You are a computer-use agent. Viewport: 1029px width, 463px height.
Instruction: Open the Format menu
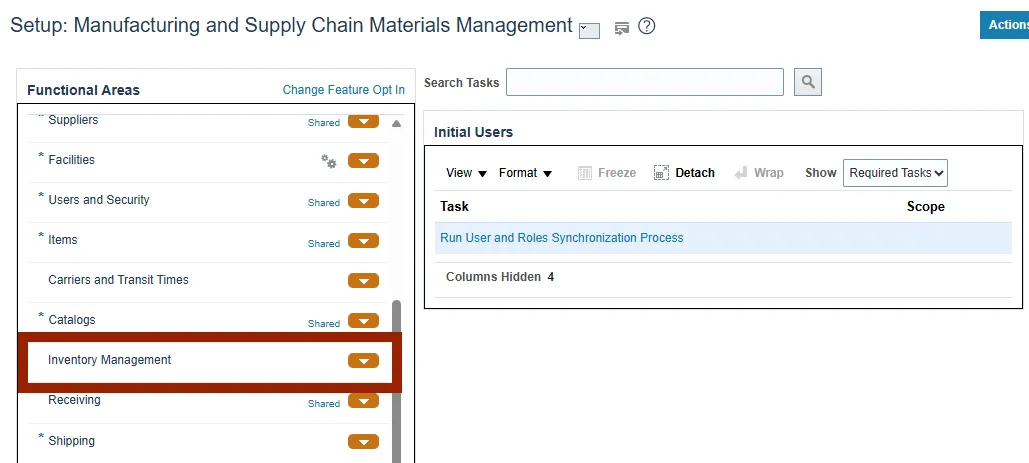tap(525, 173)
